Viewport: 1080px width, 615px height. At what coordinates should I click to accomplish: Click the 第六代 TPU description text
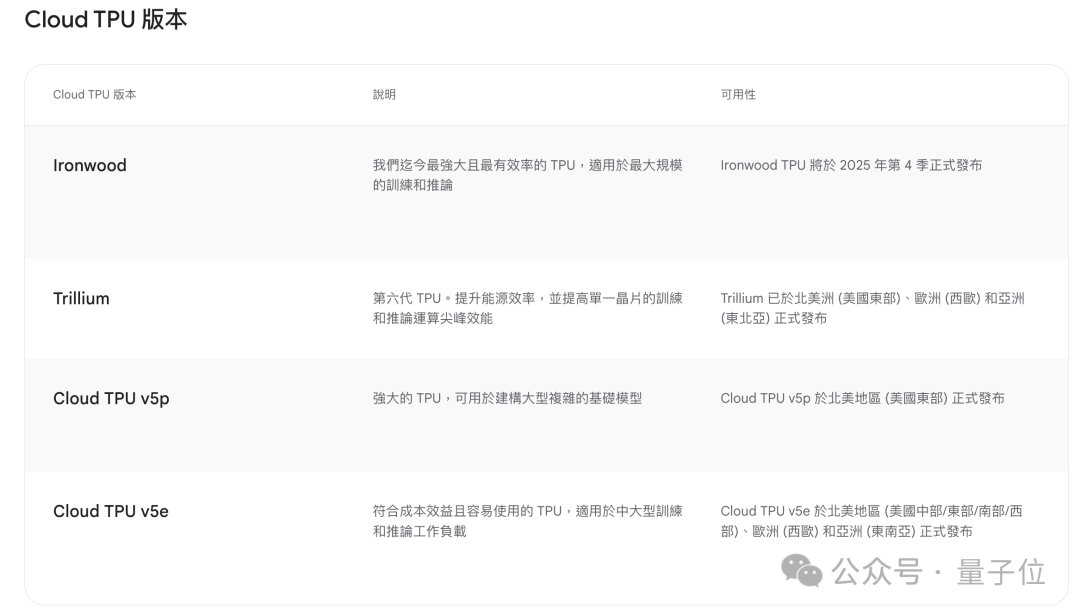527,308
